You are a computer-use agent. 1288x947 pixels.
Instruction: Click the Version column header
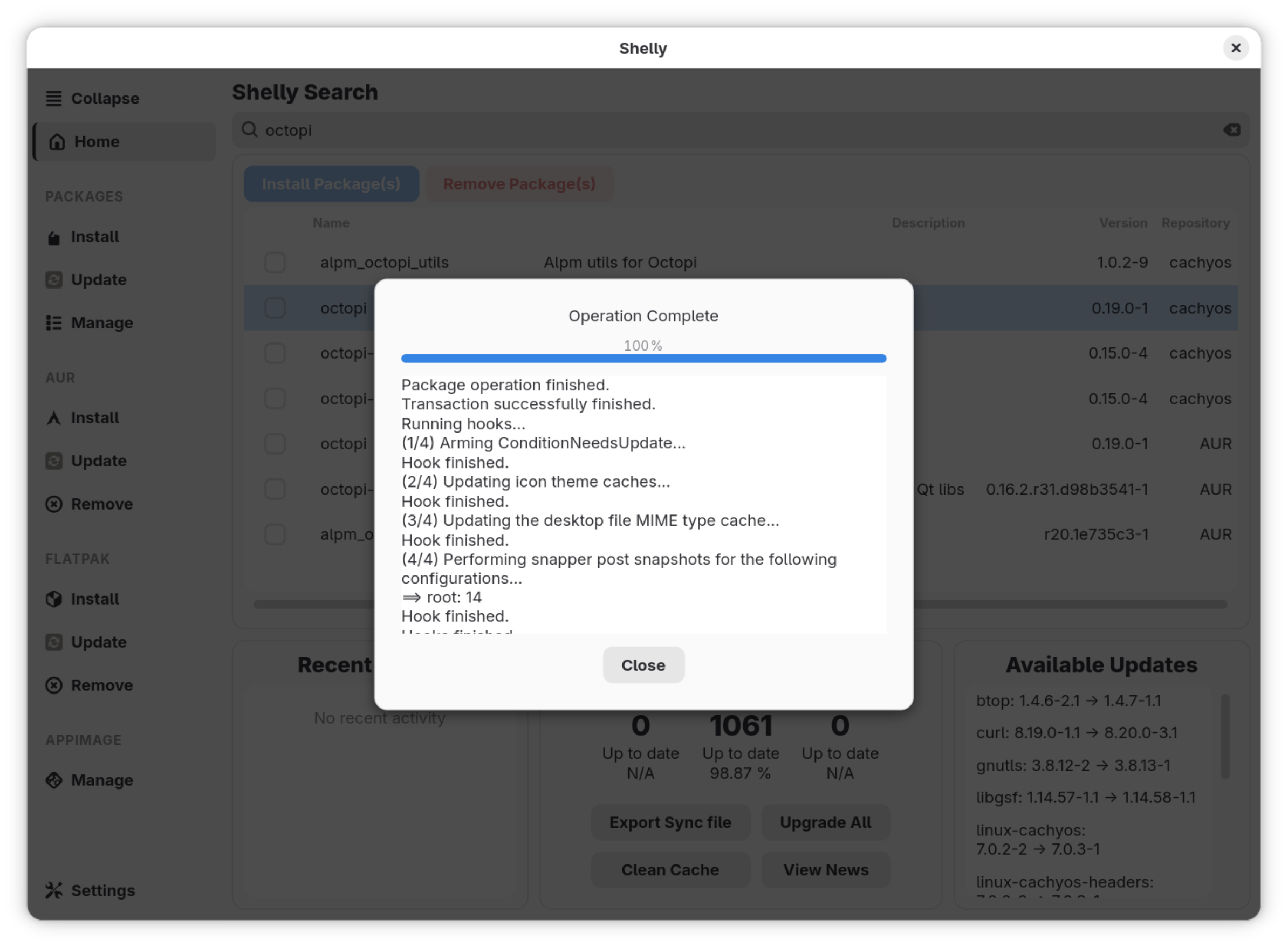click(x=1123, y=223)
